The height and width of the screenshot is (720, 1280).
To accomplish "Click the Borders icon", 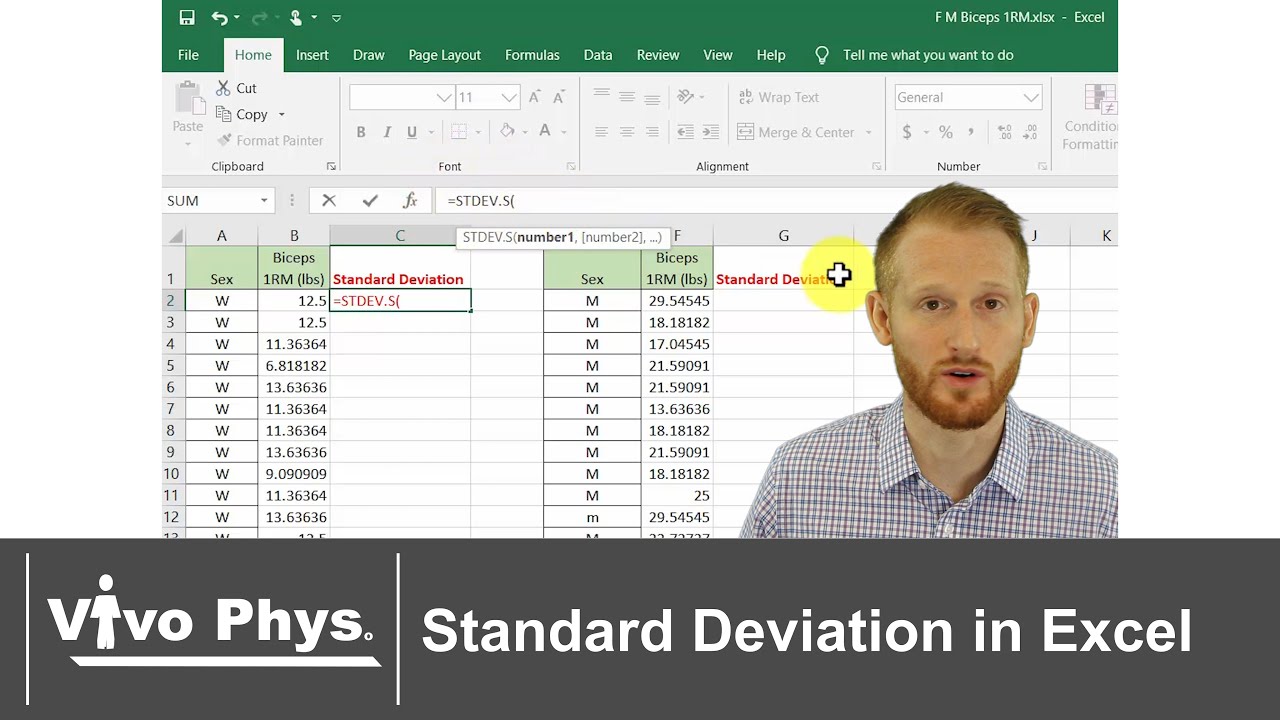I will 459,132.
